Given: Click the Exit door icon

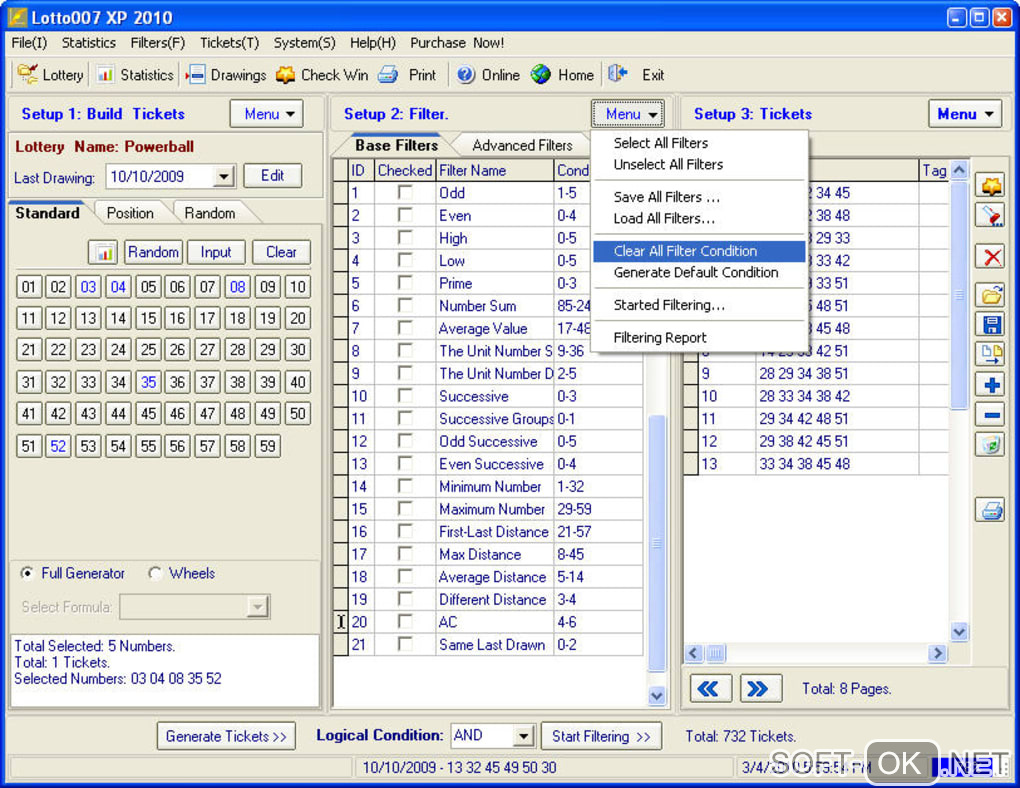Looking at the screenshot, I should pos(618,74).
